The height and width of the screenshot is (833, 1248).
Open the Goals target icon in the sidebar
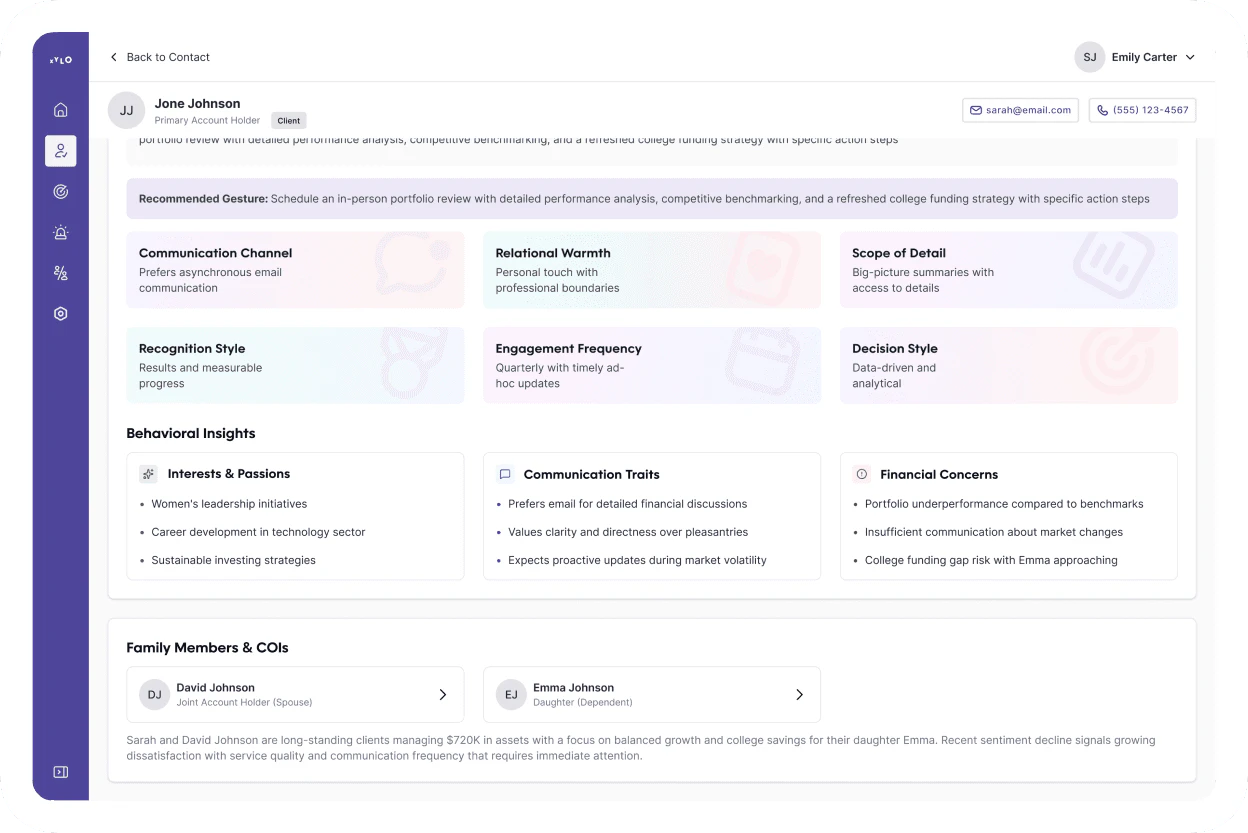coord(60,191)
